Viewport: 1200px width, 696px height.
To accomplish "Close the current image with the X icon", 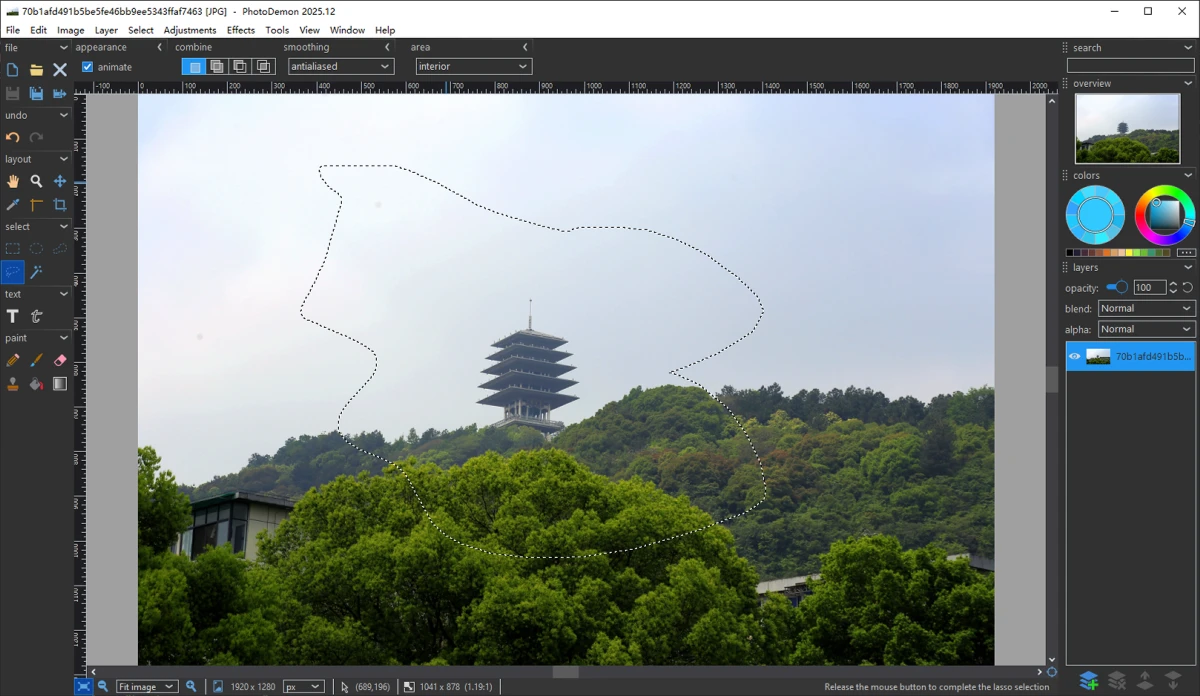I will point(60,70).
